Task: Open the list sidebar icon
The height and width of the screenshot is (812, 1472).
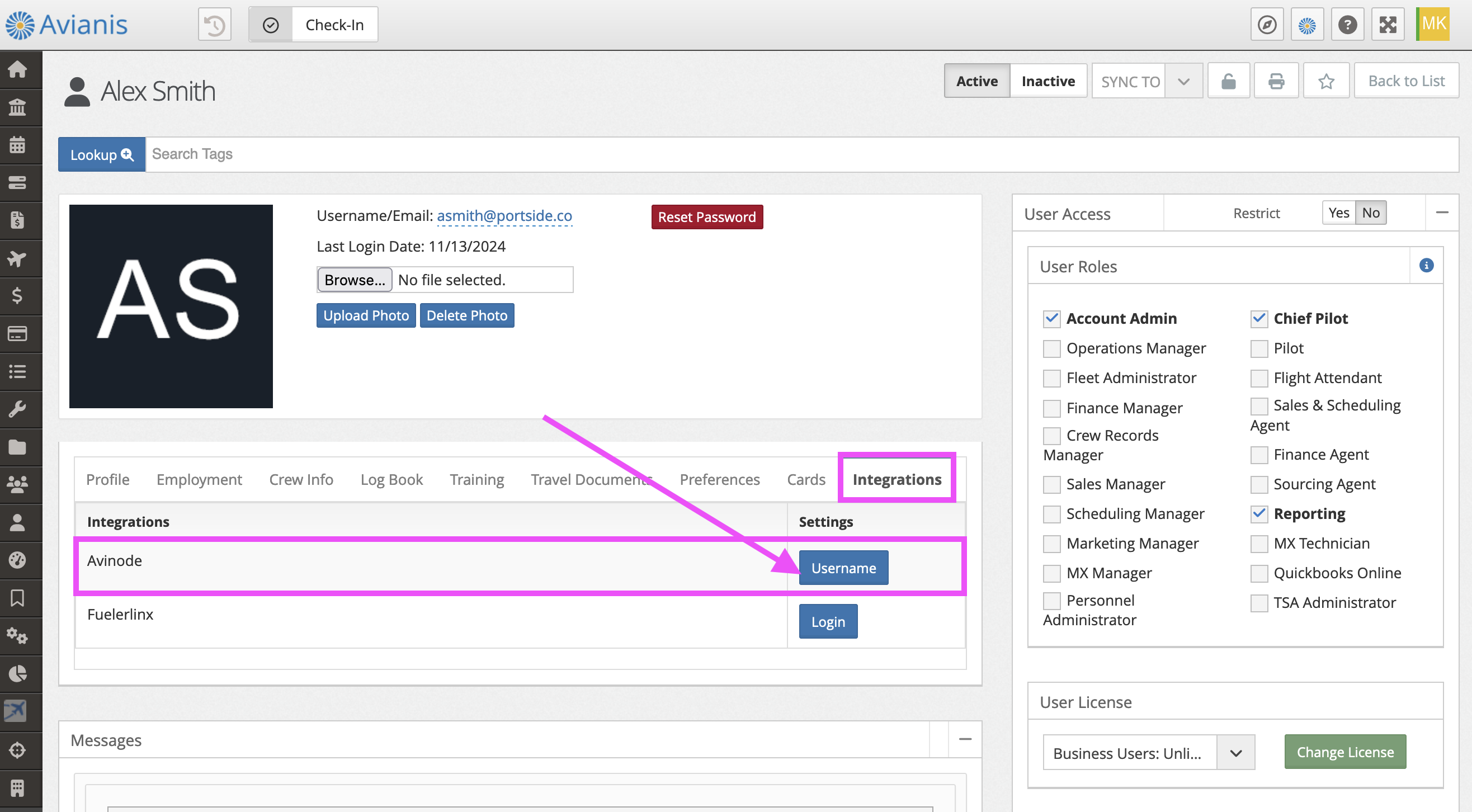Action: [x=17, y=371]
